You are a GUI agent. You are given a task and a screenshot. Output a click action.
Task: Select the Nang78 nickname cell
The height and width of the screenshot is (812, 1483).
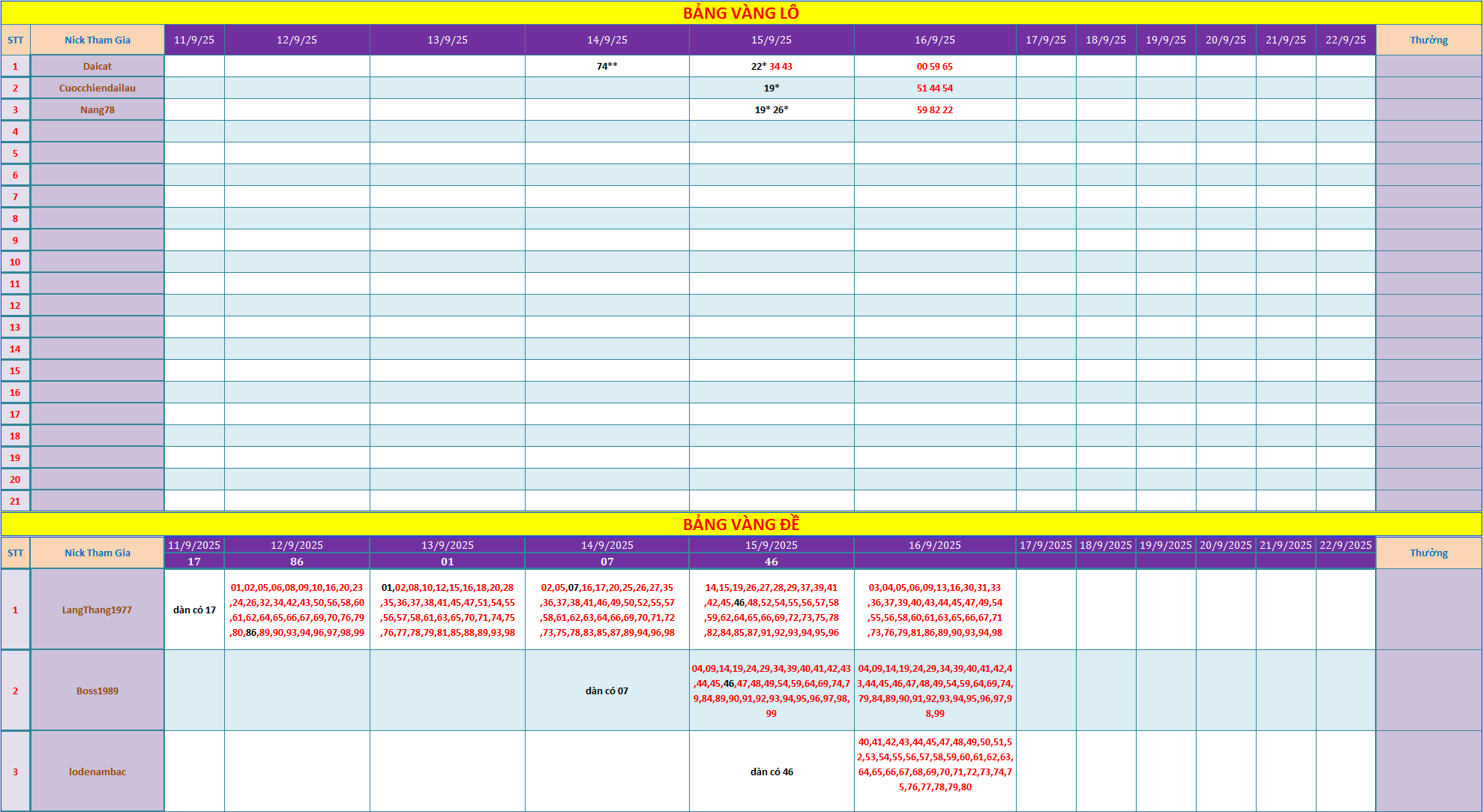97,109
